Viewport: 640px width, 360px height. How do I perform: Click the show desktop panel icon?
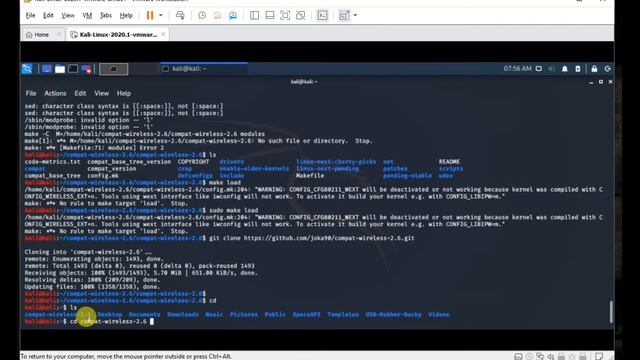(47, 69)
